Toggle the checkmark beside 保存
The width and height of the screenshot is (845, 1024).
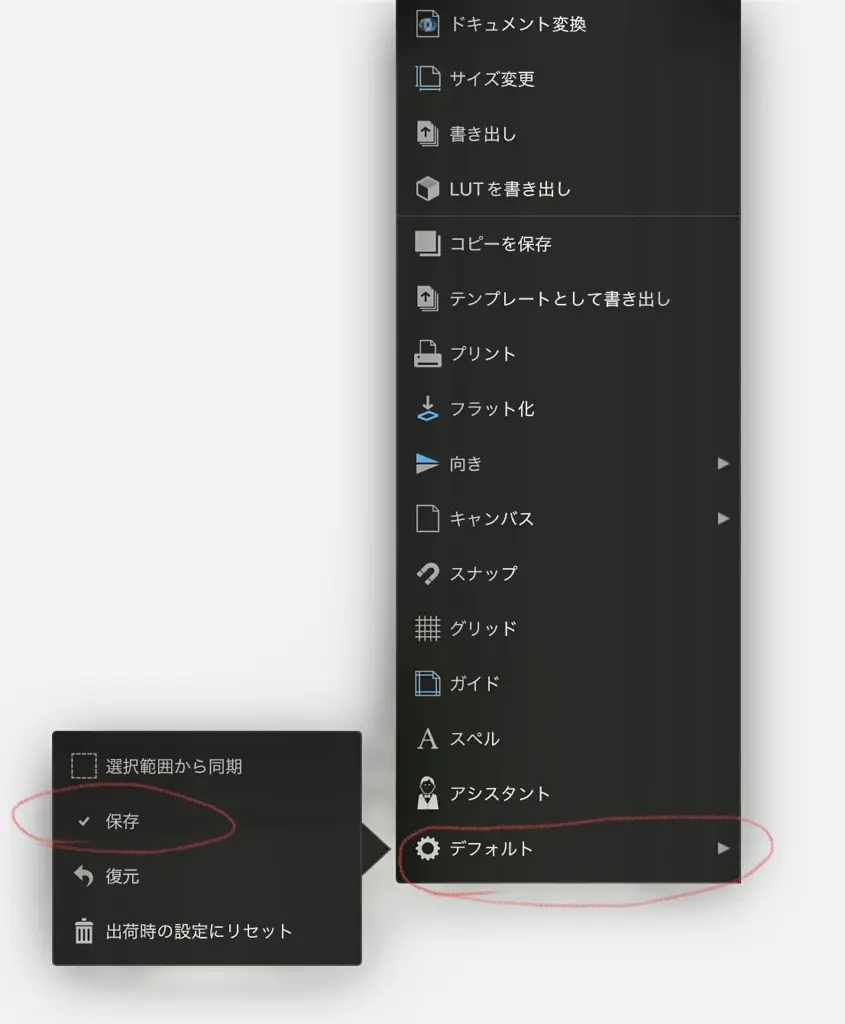84,821
